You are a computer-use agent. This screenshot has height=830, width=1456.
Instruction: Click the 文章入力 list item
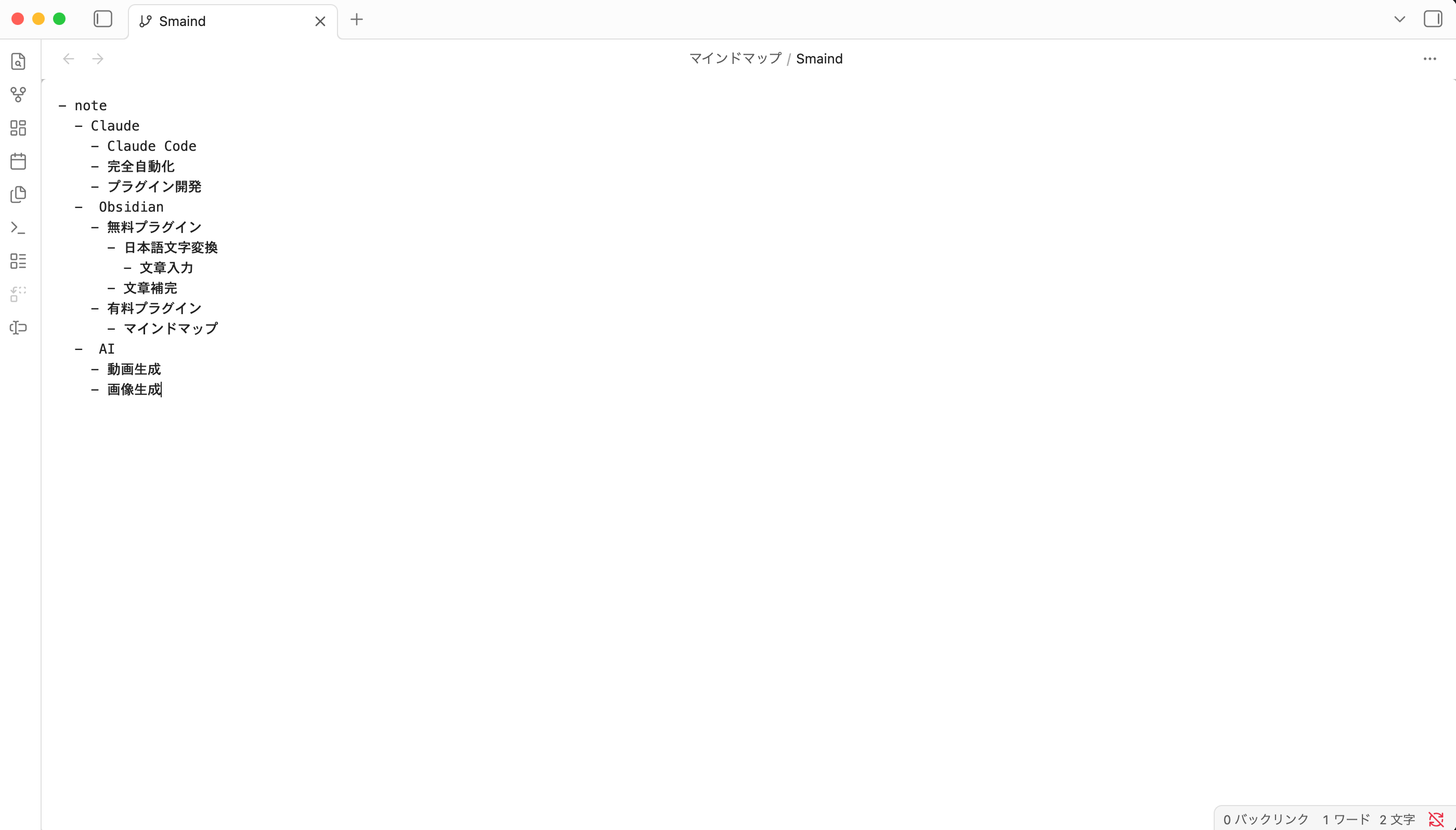pyautogui.click(x=166, y=268)
